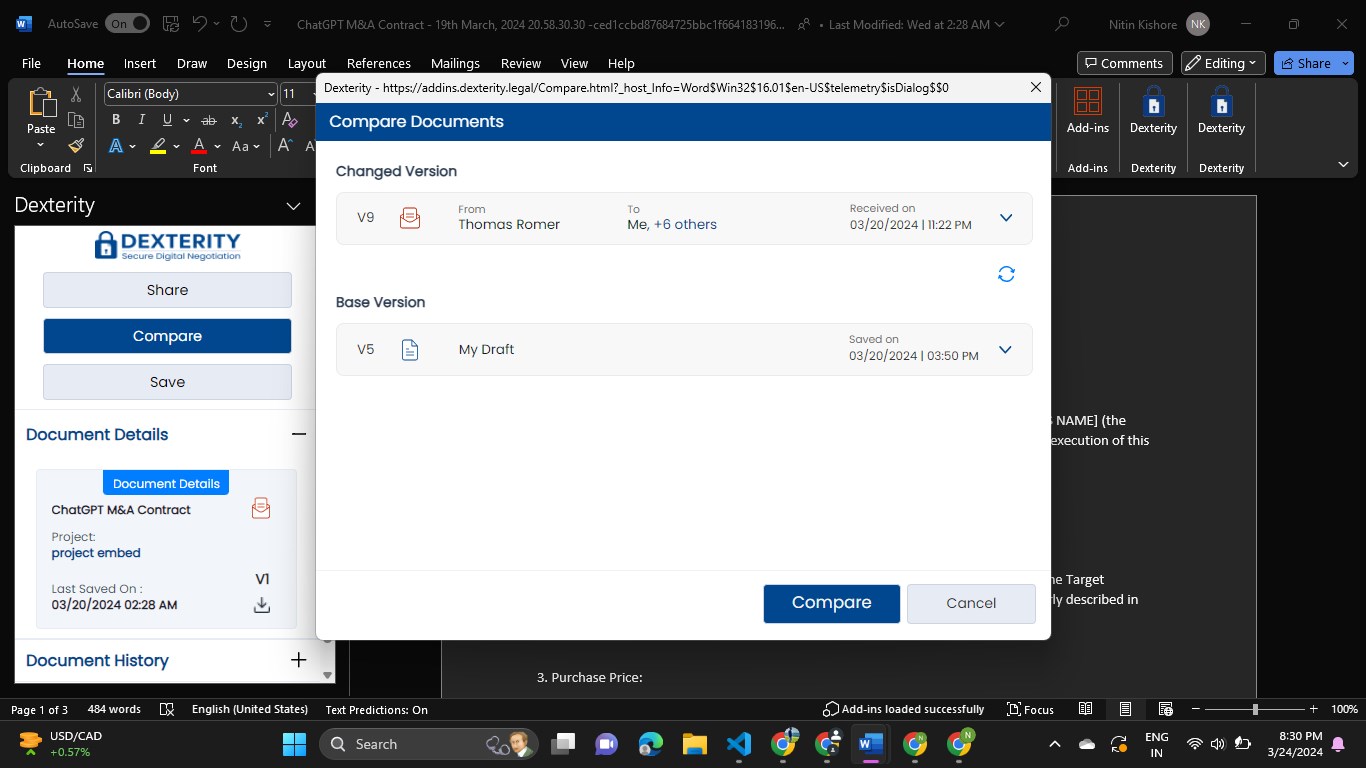1366x768 pixels.
Task: Click the refresh icon in Compare Documents
Action: coord(1006,274)
